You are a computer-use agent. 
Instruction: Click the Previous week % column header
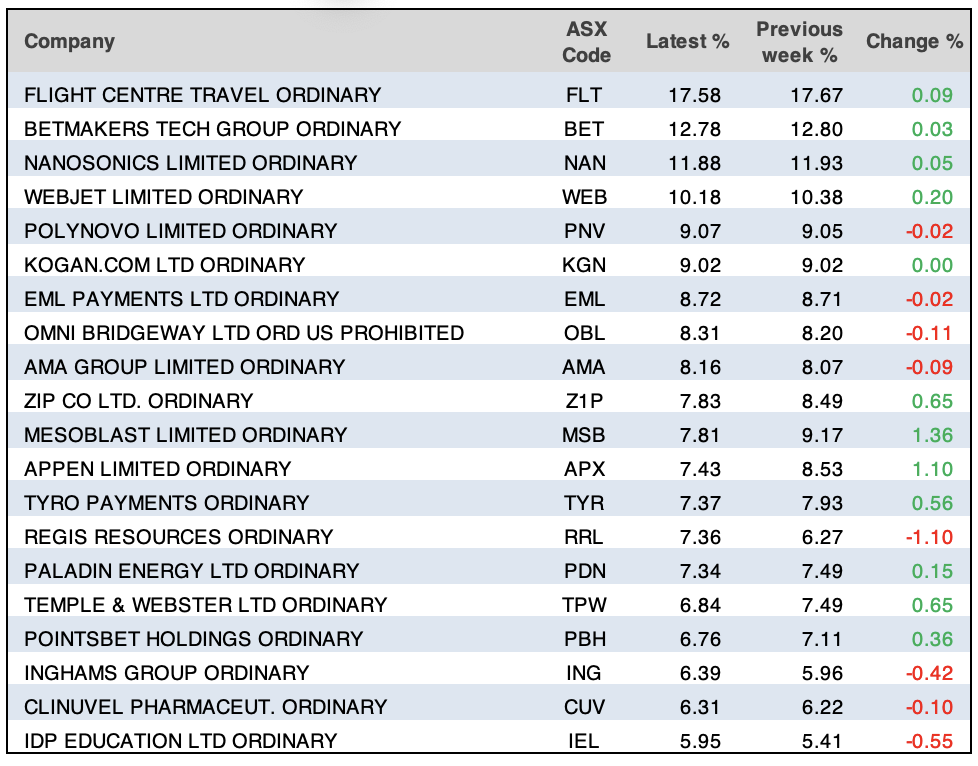click(799, 41)
